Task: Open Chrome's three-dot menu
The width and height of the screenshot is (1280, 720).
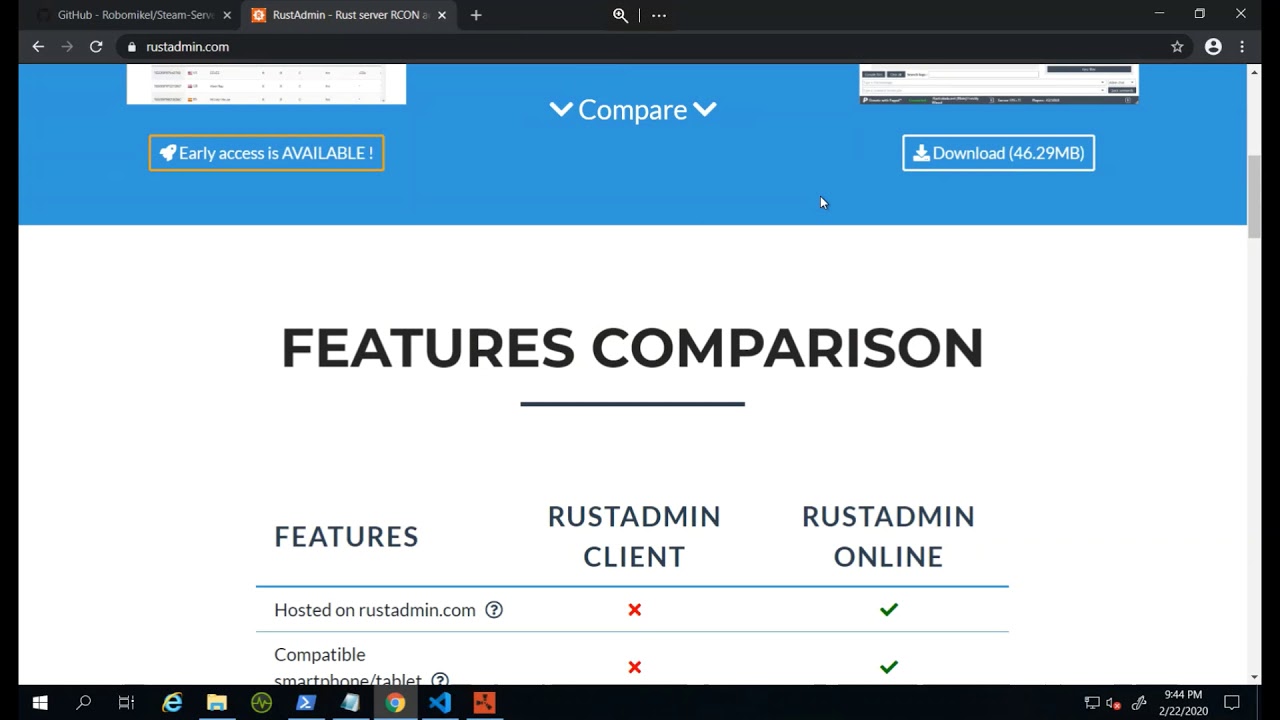Action: (x=1242, y=46)
